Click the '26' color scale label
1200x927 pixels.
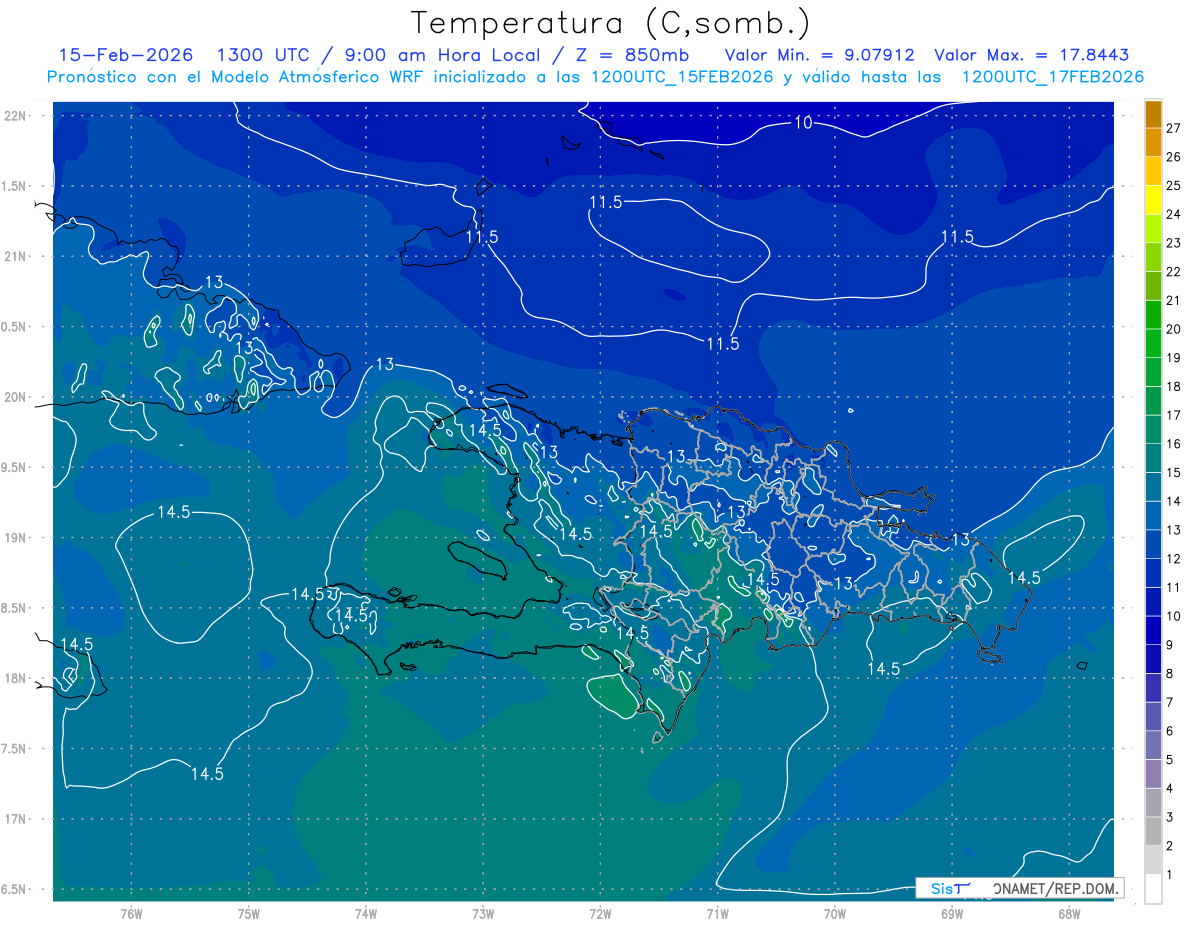pos(1173,156)
